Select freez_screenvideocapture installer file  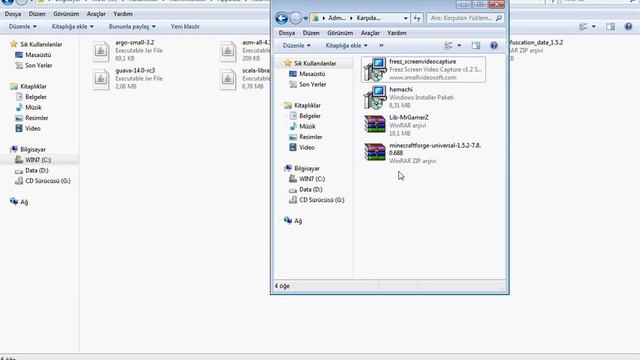click(423, 69)
